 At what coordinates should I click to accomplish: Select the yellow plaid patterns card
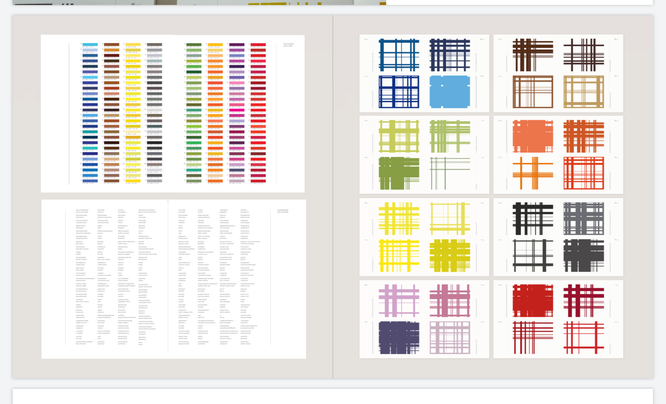[424, 237]
